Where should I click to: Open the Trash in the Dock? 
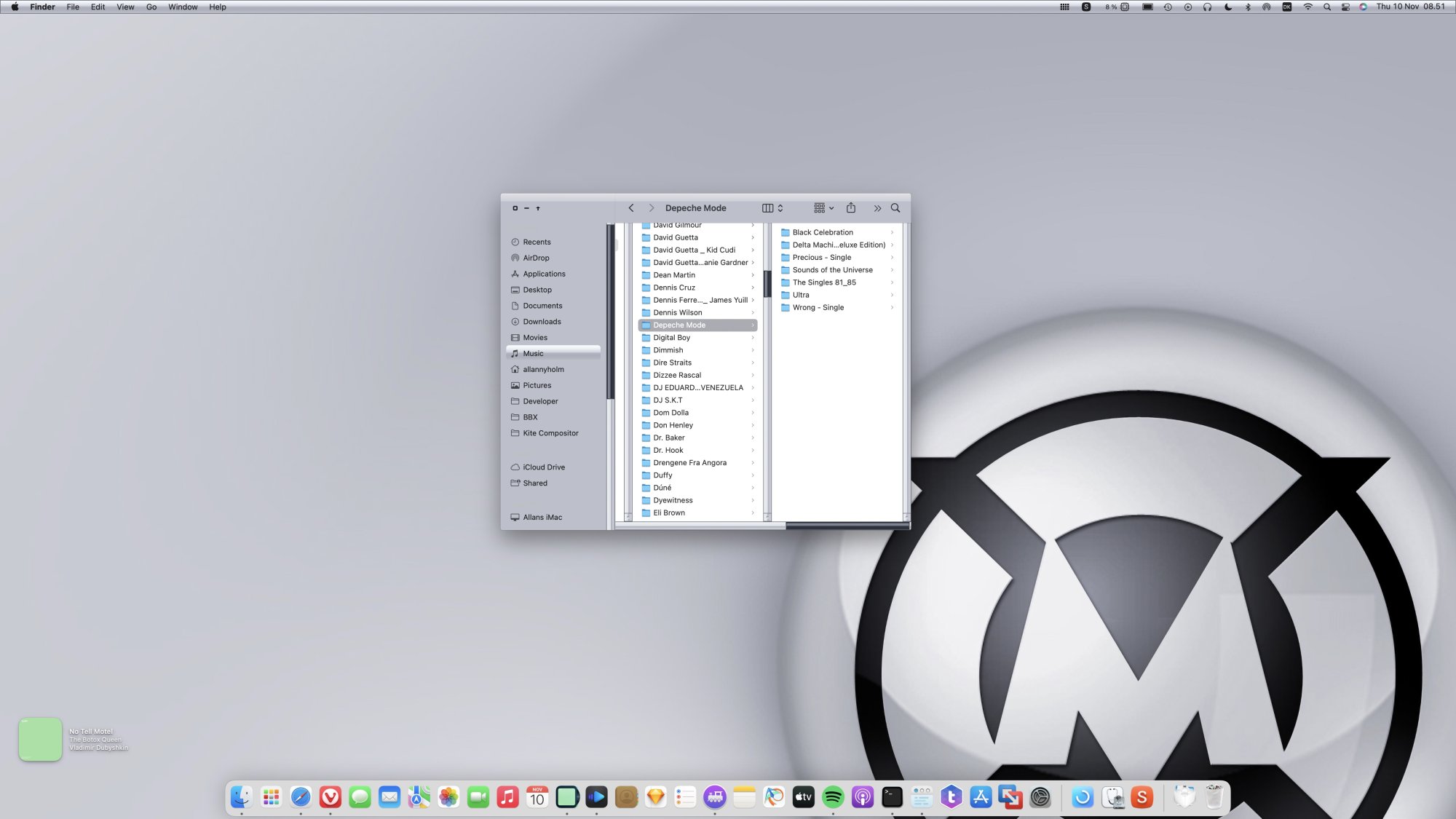tap(1214, 797)
